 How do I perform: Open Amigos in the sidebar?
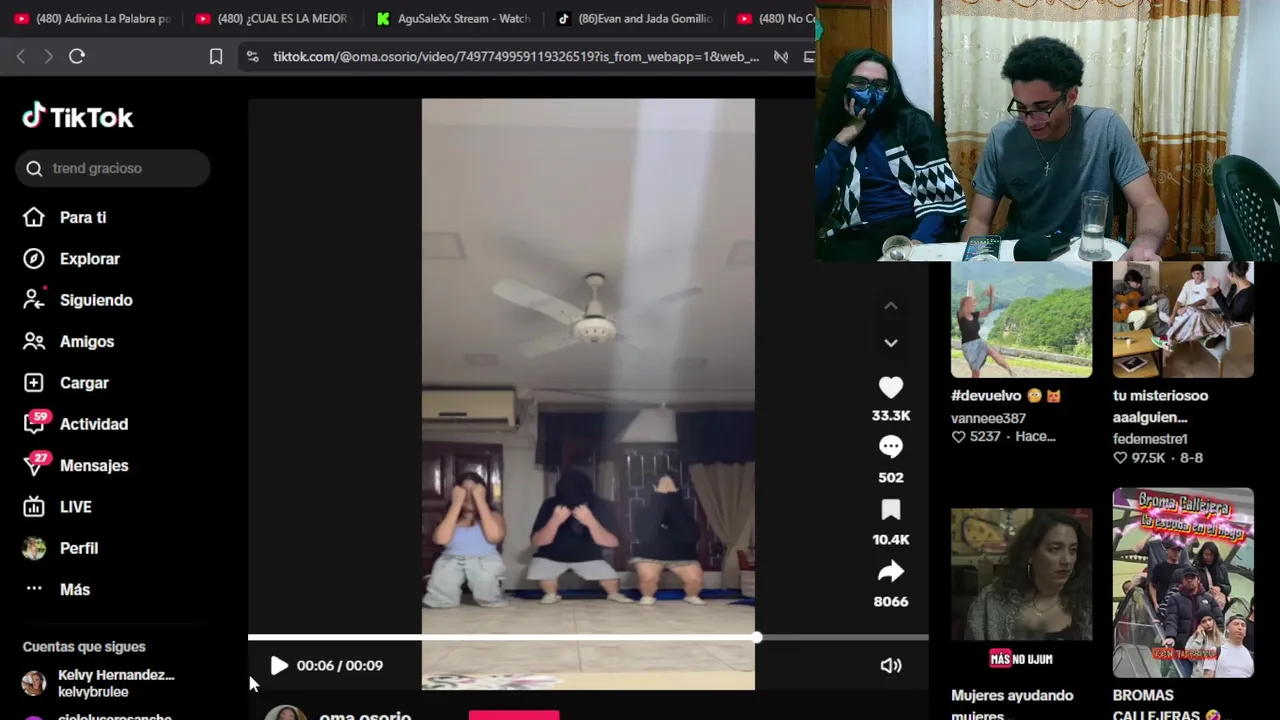[87, 341]
